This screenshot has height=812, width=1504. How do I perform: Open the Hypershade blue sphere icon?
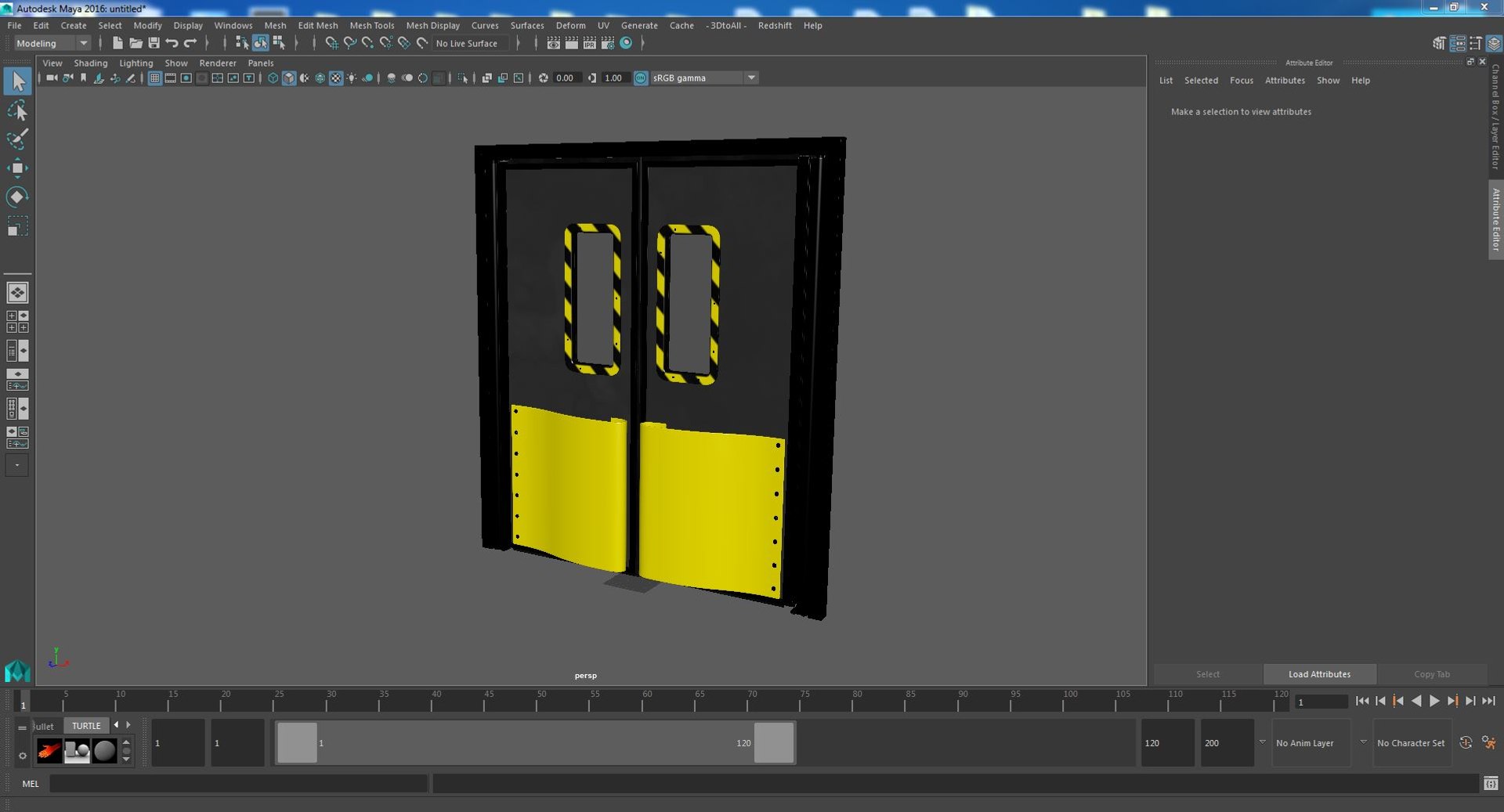(x=626, y=43)
